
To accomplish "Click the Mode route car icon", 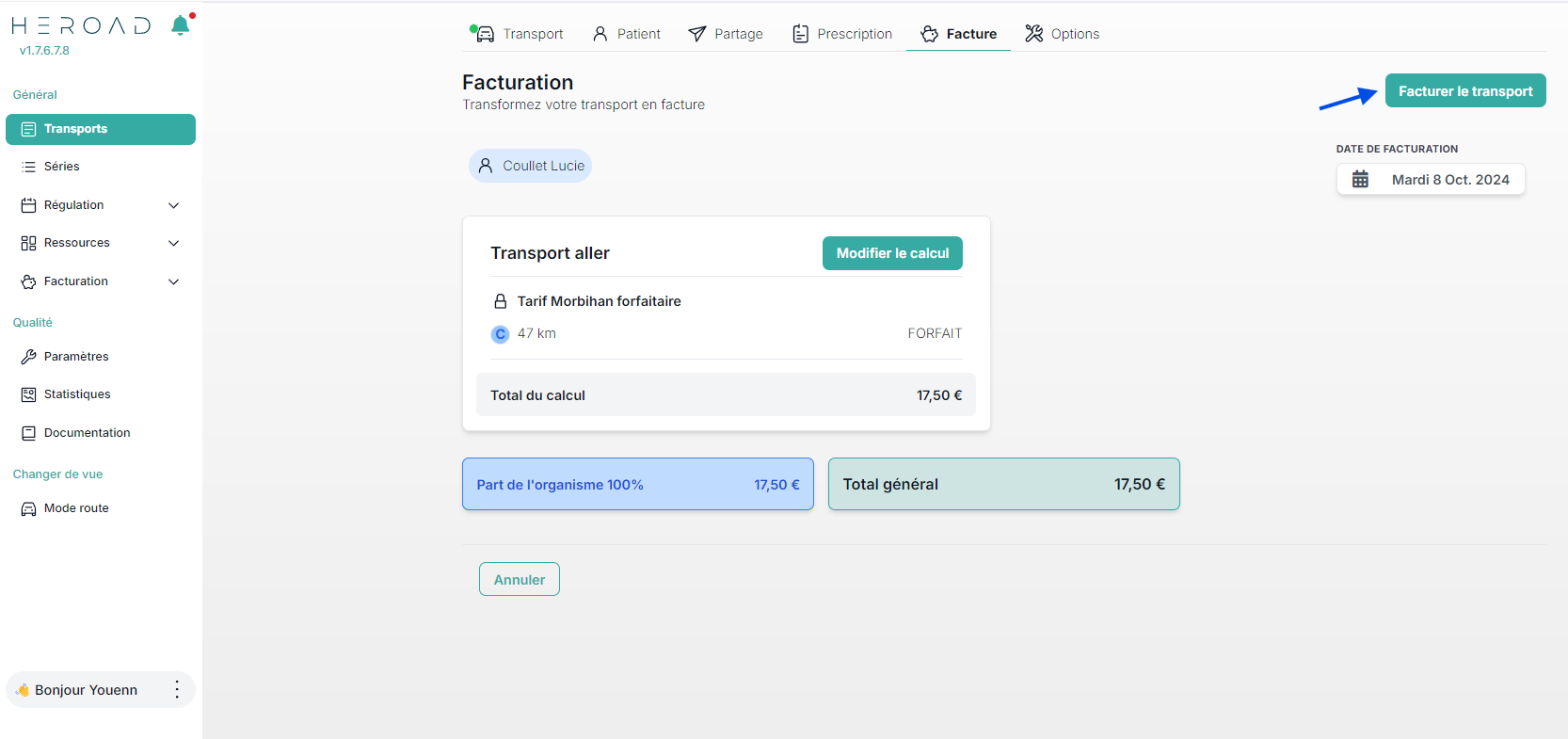I will coord(28,508).
